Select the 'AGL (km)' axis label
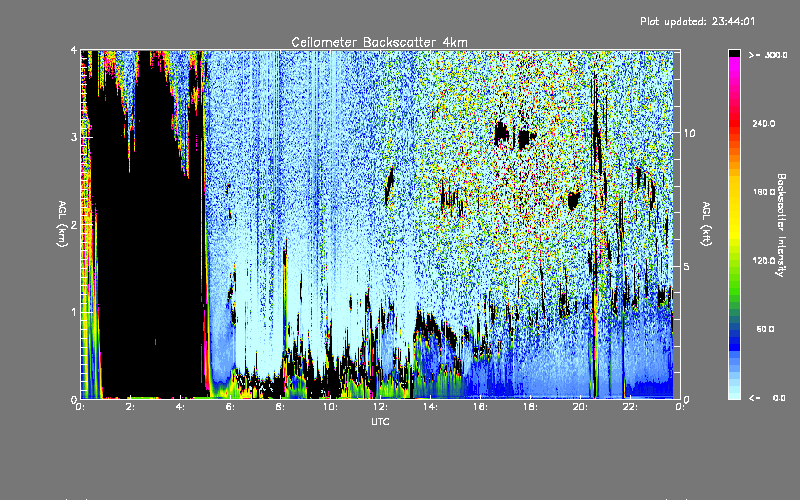 (x=62, y=224)
